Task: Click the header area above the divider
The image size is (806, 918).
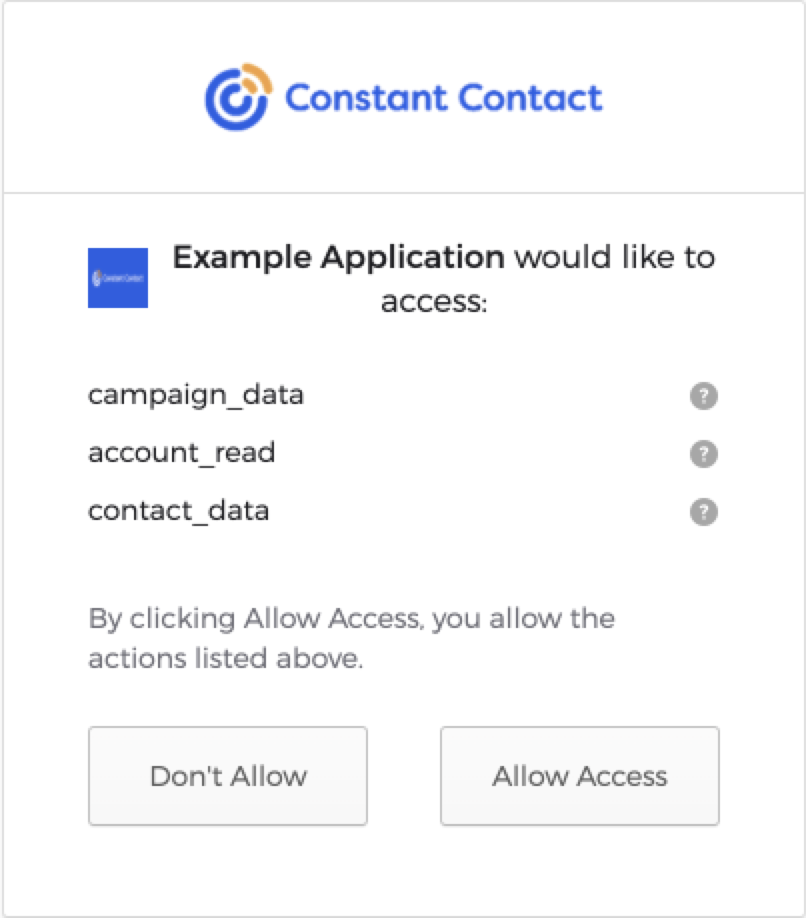Action: pos(403,95)
